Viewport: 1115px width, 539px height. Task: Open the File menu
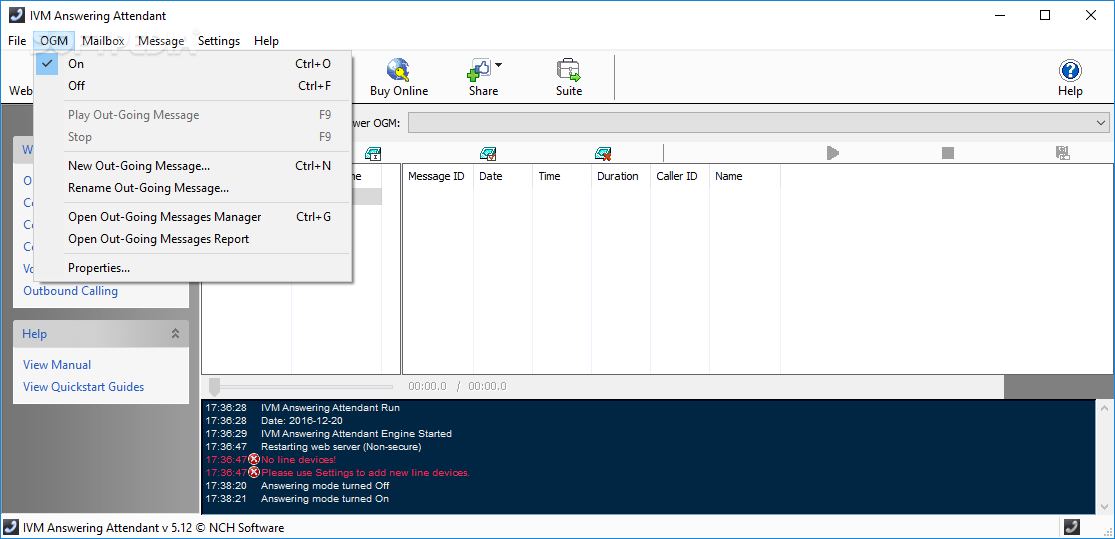(17, 41)
